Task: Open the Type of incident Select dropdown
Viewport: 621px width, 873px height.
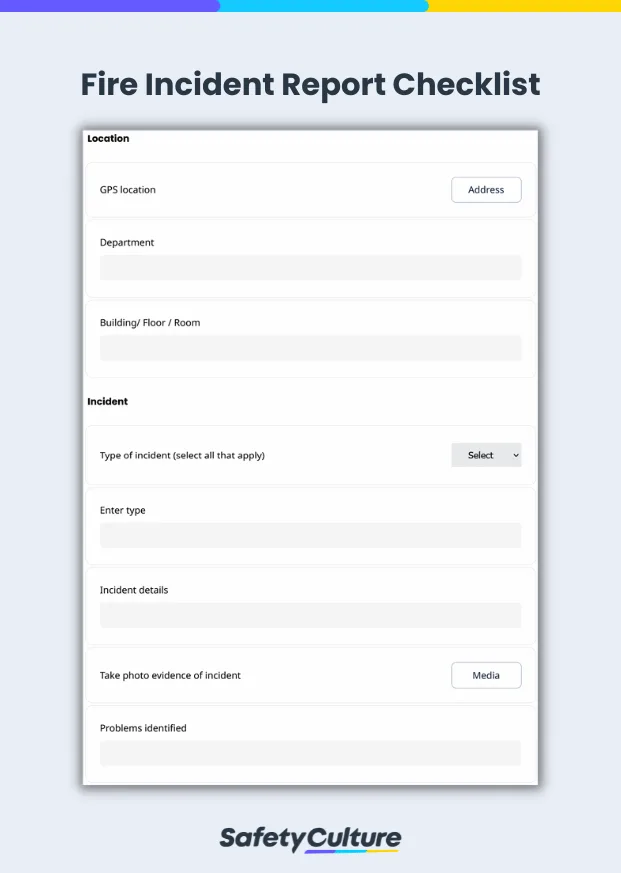Action: pos(486,455)
